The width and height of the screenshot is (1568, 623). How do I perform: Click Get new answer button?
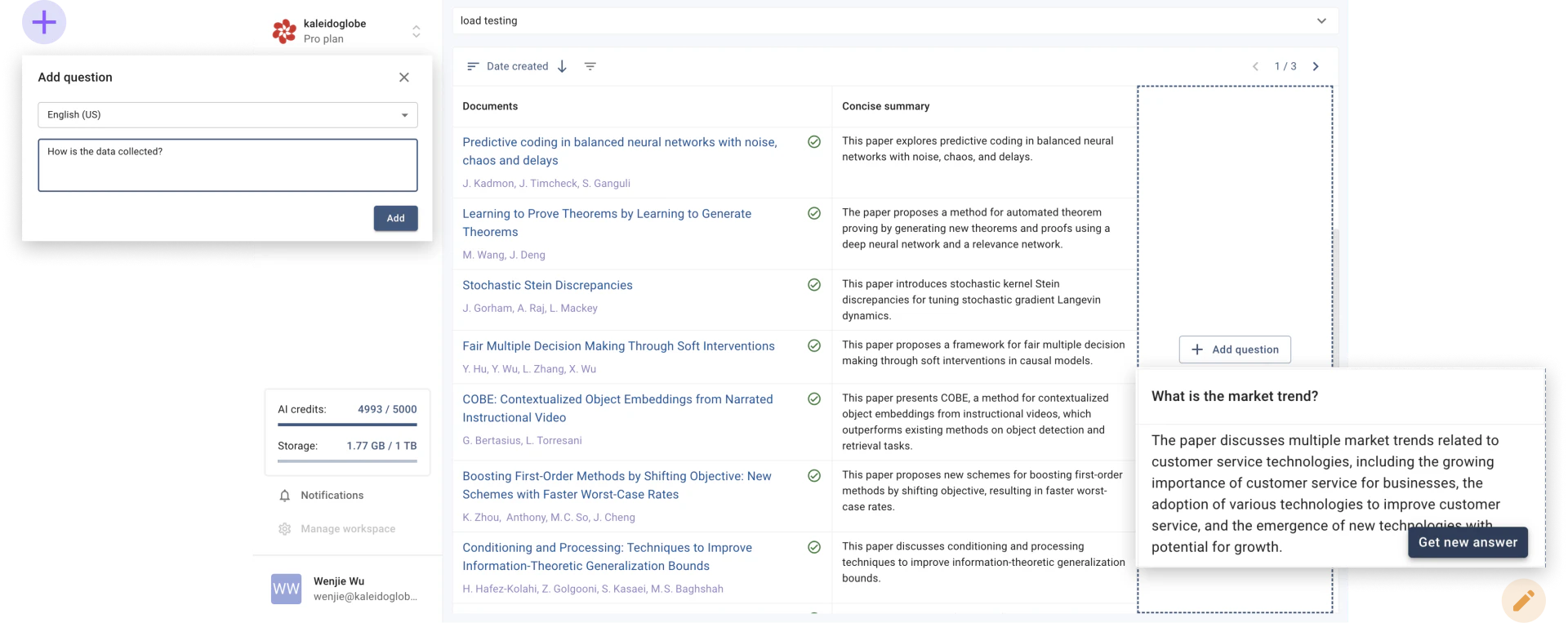pos(1467,542)
